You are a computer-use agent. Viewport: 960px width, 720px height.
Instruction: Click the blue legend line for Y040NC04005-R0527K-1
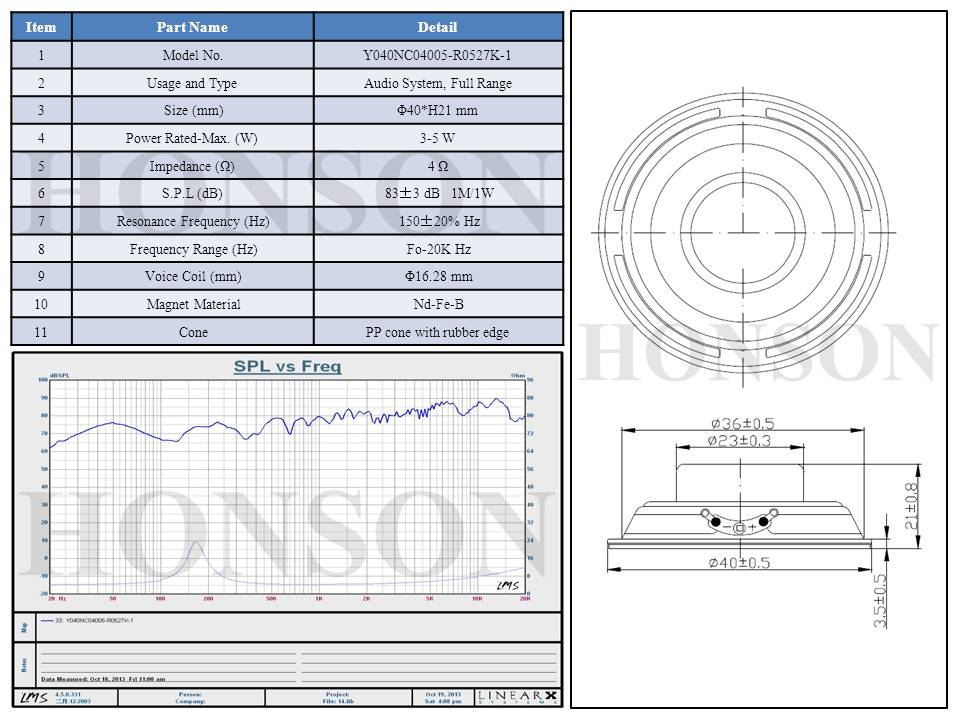click(x=48, y=620)
